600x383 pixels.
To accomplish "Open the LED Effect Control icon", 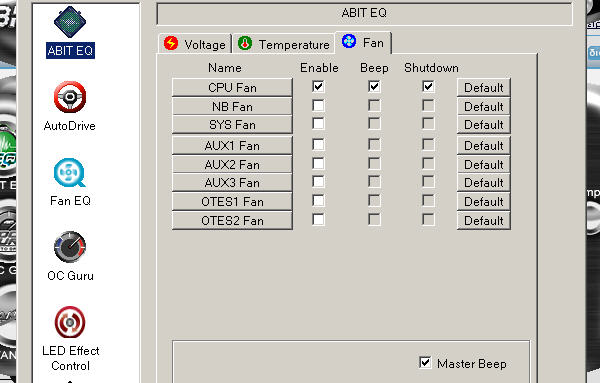I will point(70,322).
